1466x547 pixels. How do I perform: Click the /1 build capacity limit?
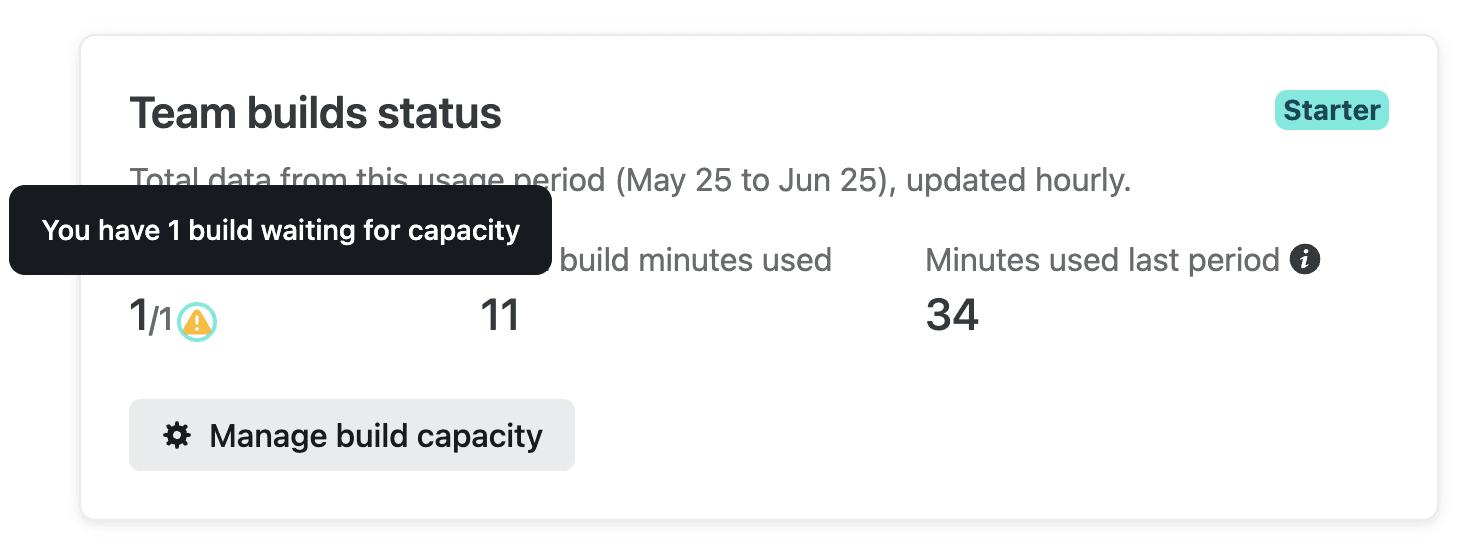160,322
